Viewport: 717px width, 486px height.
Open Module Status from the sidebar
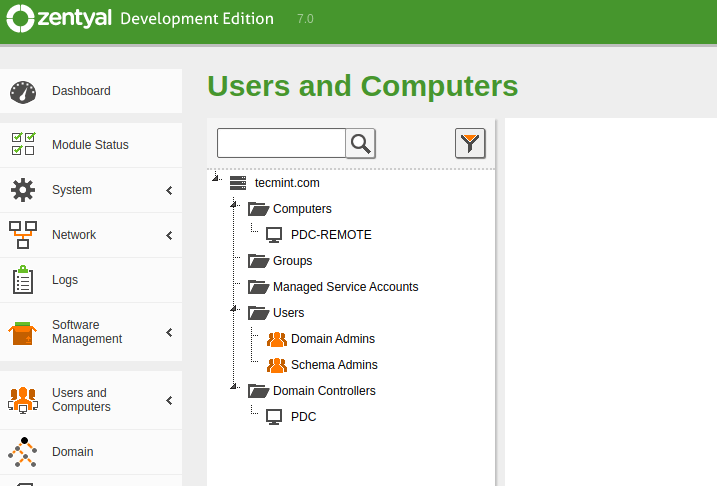click(91, 145)
